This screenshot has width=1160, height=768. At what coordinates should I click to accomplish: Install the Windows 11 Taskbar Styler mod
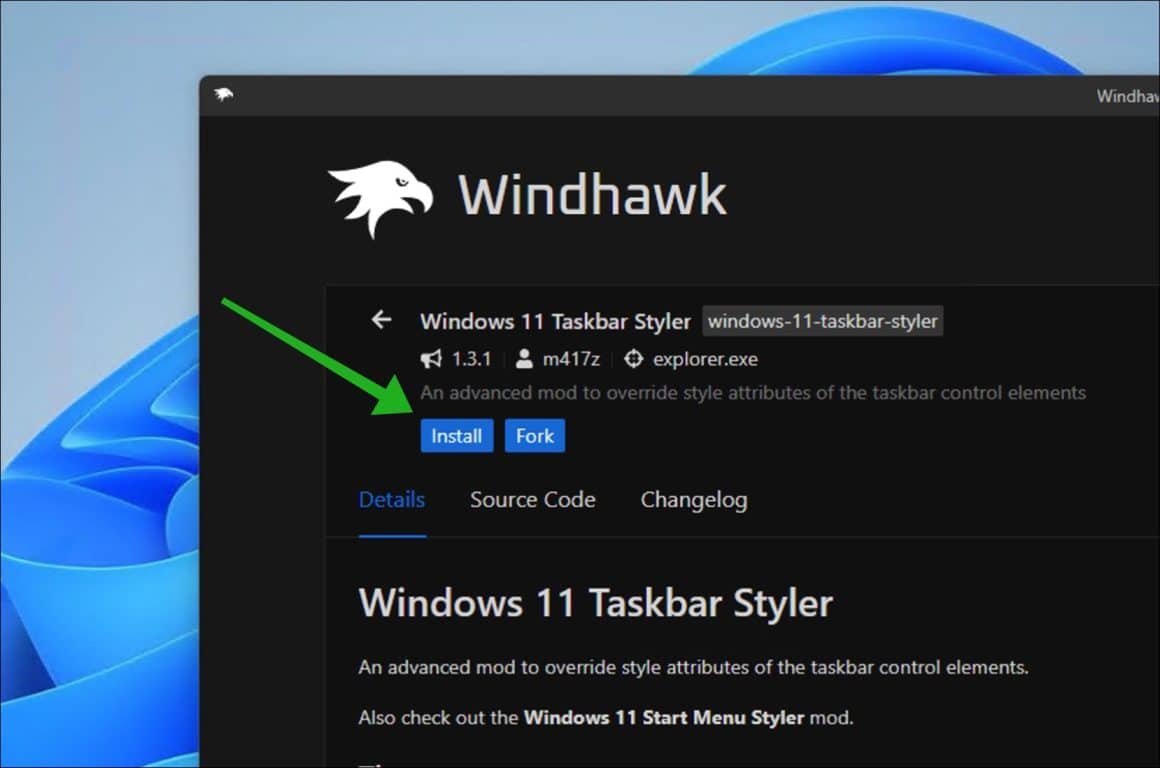[456, 435]
